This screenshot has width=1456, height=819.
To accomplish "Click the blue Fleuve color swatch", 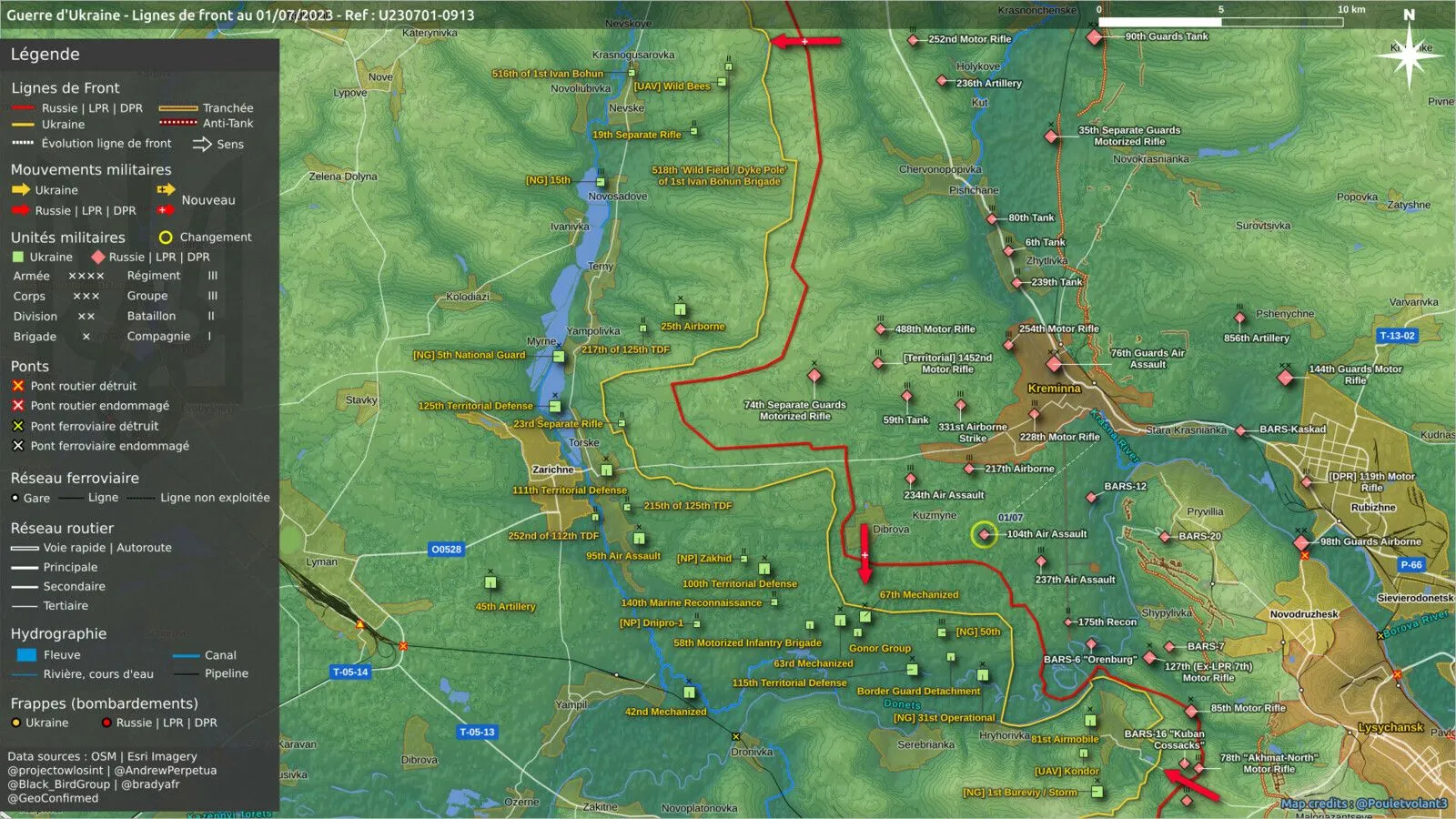I will pyautogui.click(x=26, y=655).
